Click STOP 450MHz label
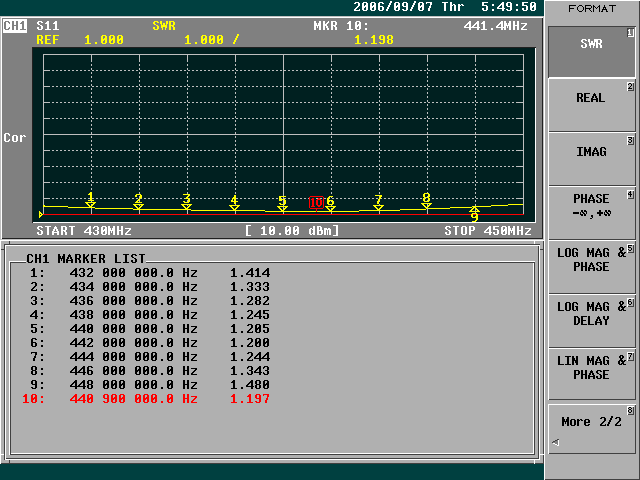Viewport: 640px width, 480px height. (x=488, y=231)
